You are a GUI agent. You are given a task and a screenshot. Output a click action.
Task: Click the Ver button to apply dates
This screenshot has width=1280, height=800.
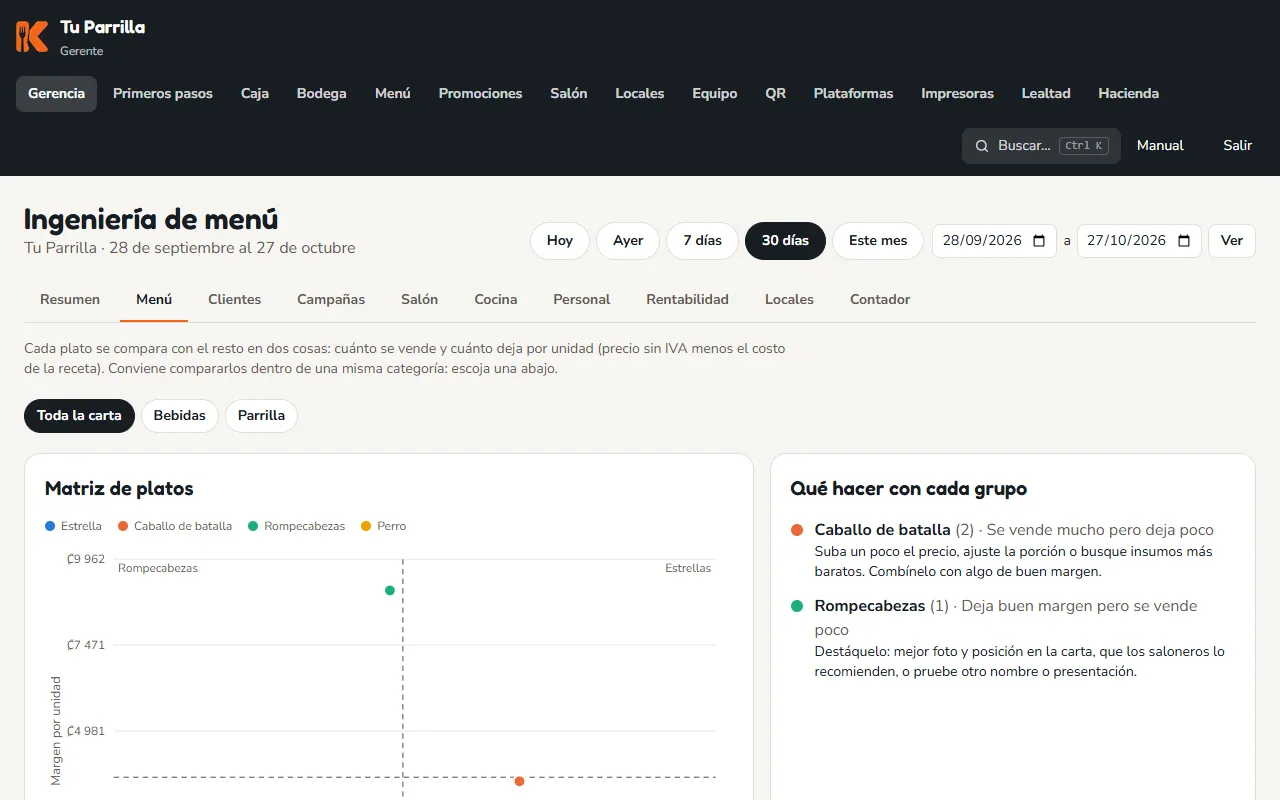point(1232,241)
